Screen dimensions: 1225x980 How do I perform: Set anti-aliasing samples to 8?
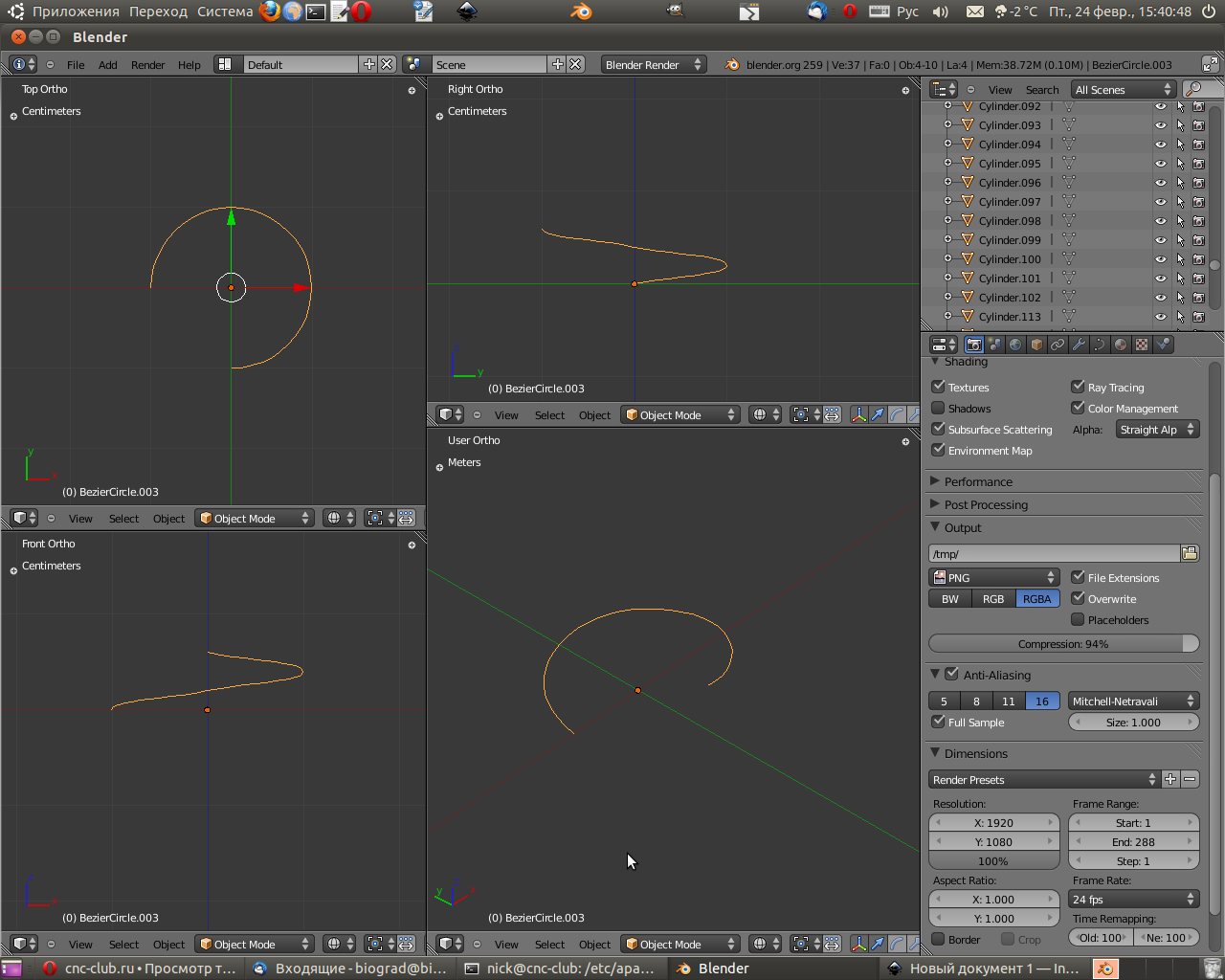click(x=976, y=701)
